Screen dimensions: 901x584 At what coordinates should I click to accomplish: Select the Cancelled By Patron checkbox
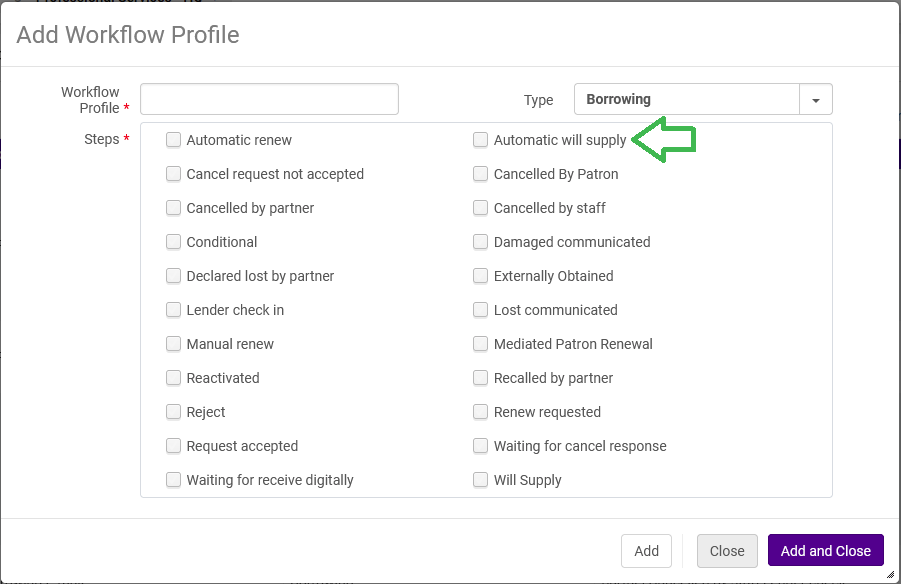(x=481, y=174)
